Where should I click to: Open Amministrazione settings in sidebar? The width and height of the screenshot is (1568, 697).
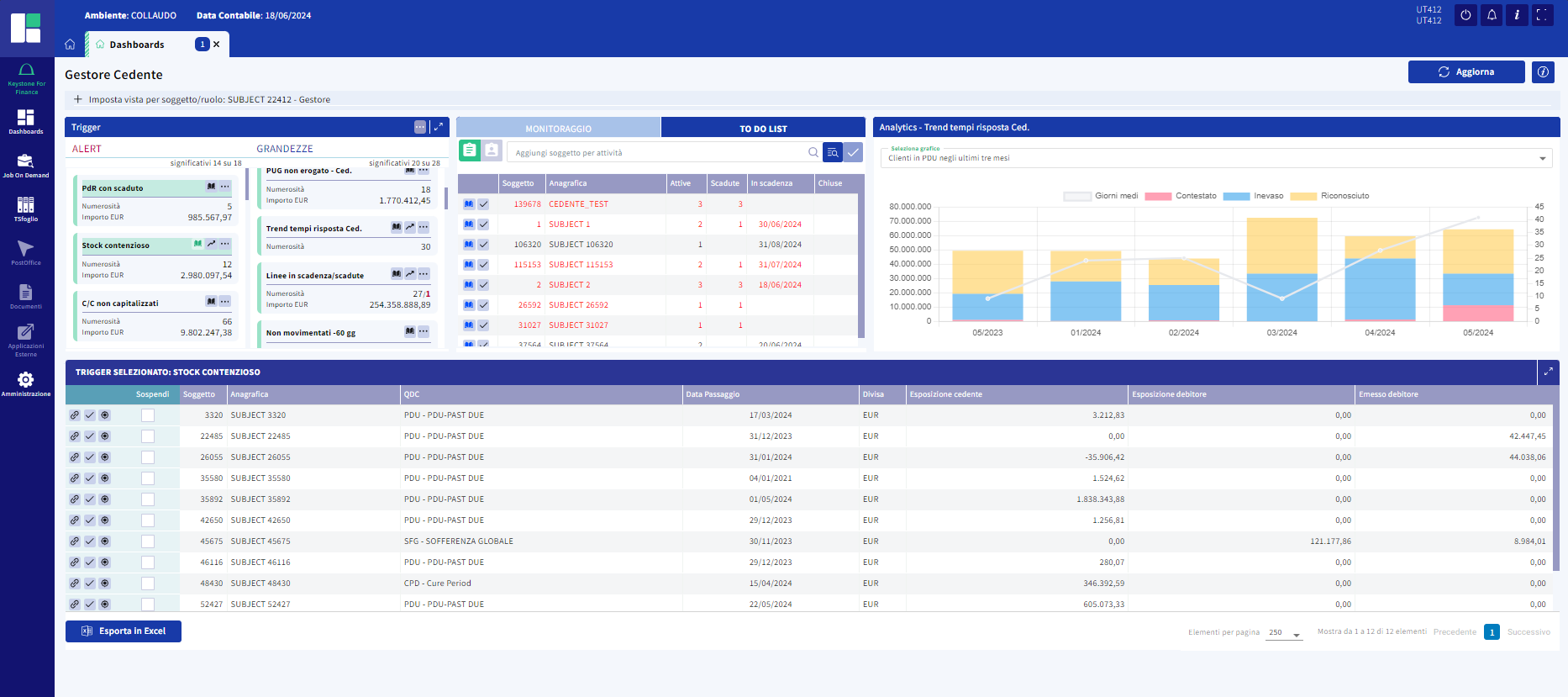pyautogui.click(x=26, y=384)
